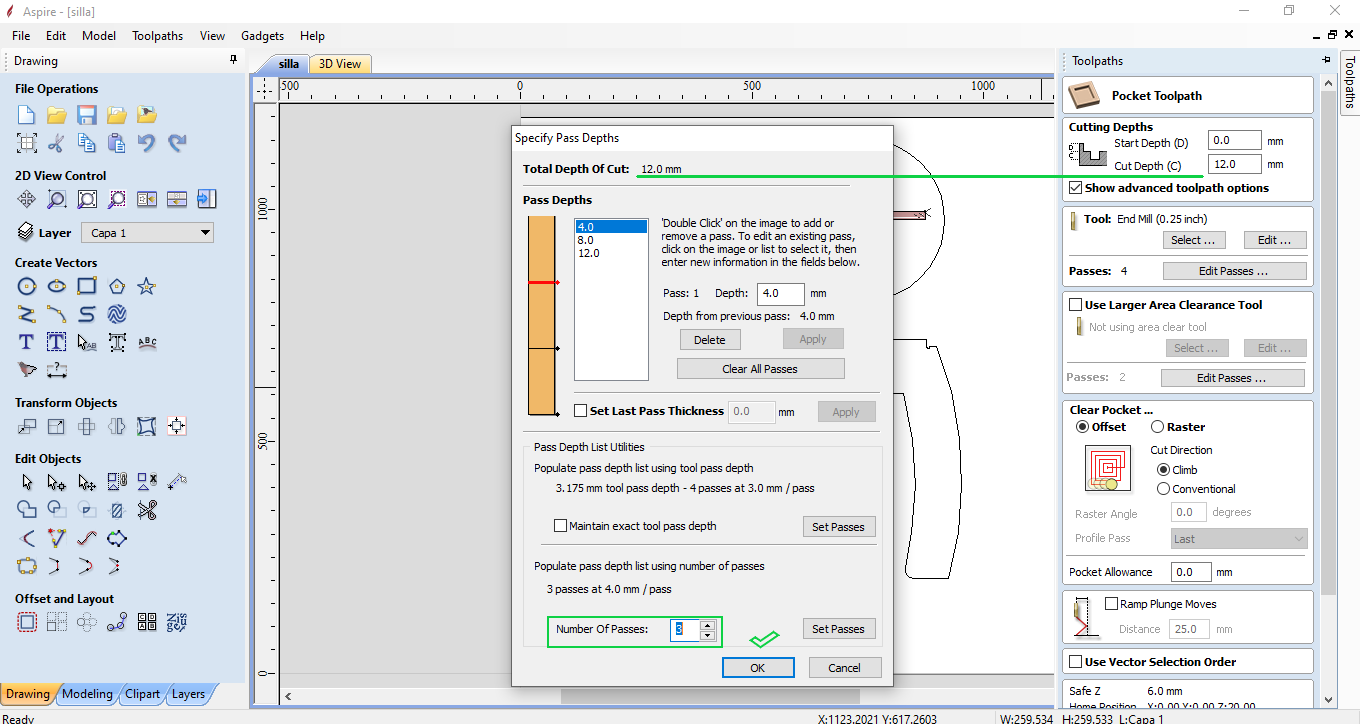The height and width of the screenshot is (724, 1360).
Task: Switch to the Clipart tab
Action: coord(143,694)
